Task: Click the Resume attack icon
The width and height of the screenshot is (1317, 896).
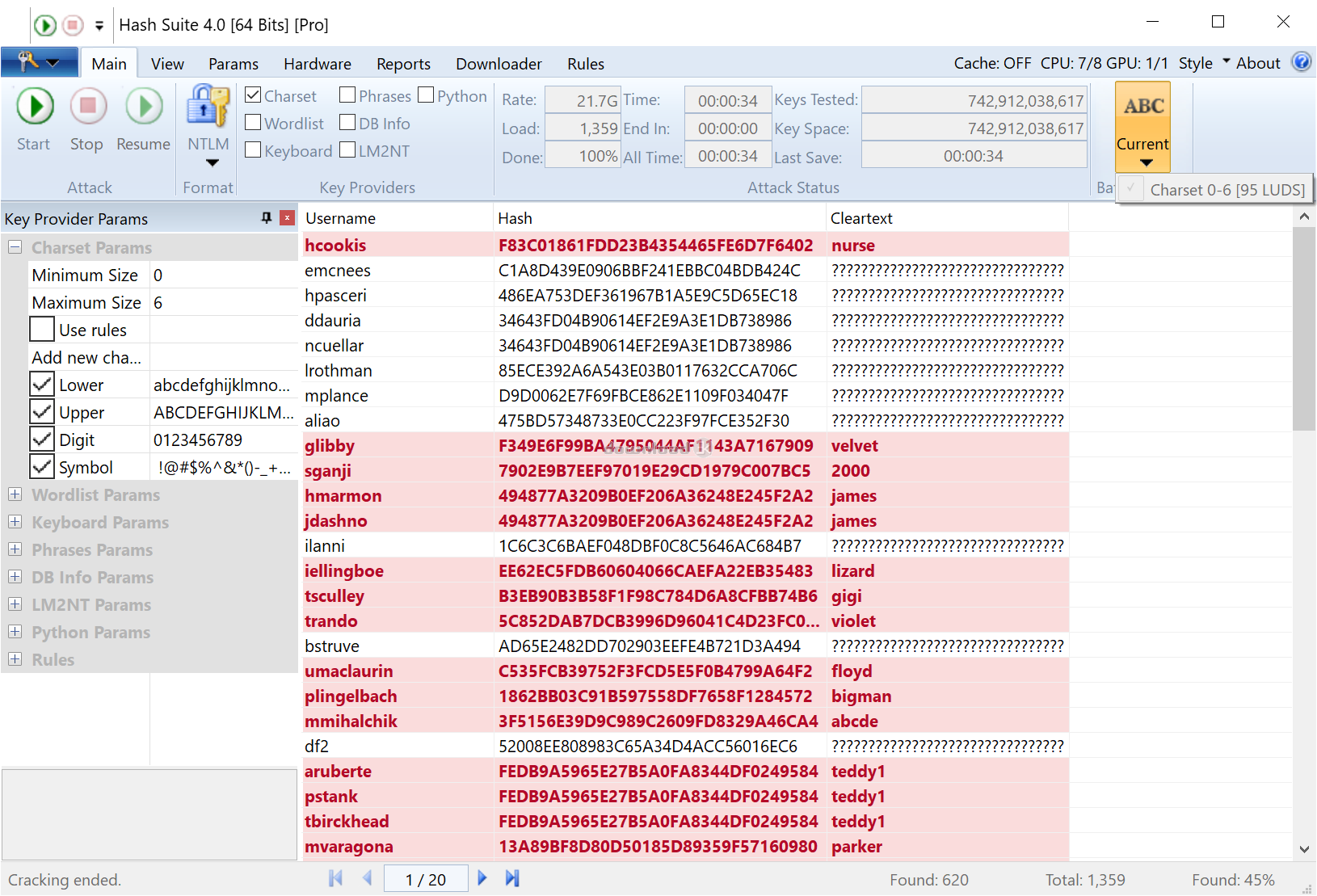Action: coord(144,107)
